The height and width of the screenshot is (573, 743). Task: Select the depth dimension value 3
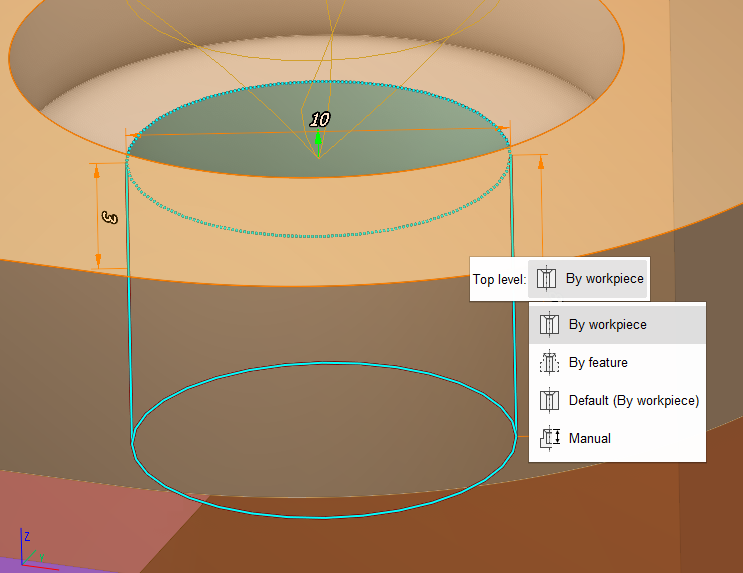(x=111, y=217)
